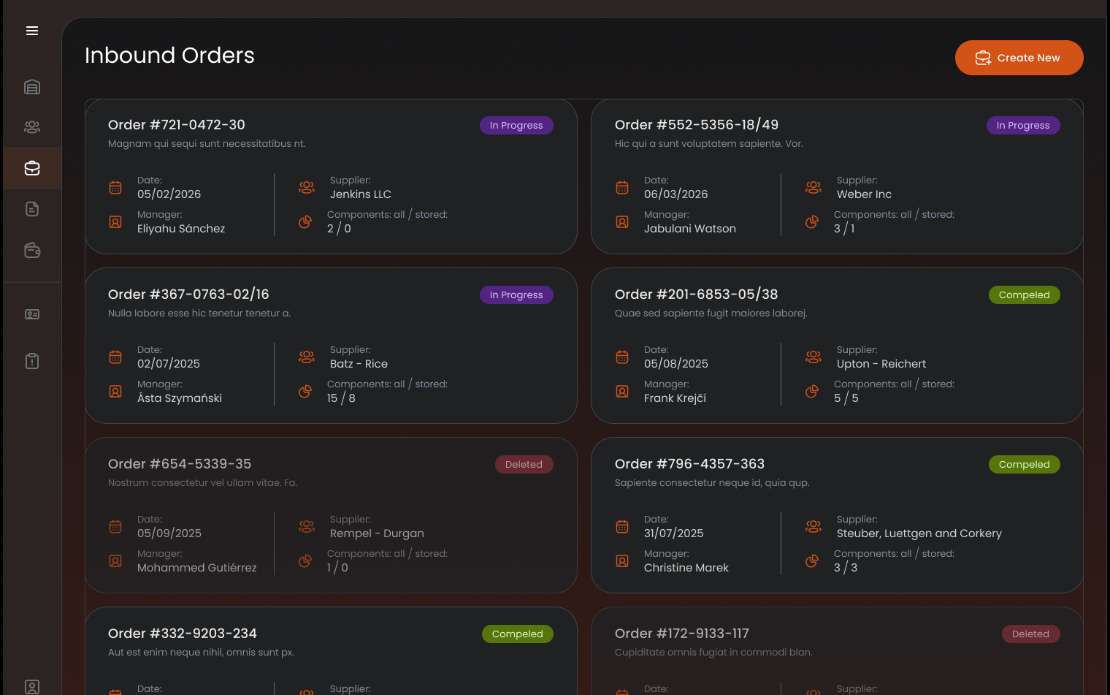This screenshot has width=1110, height=695.
Task: Open Order #332-9203-234 title
Action: tap(182, 633)
